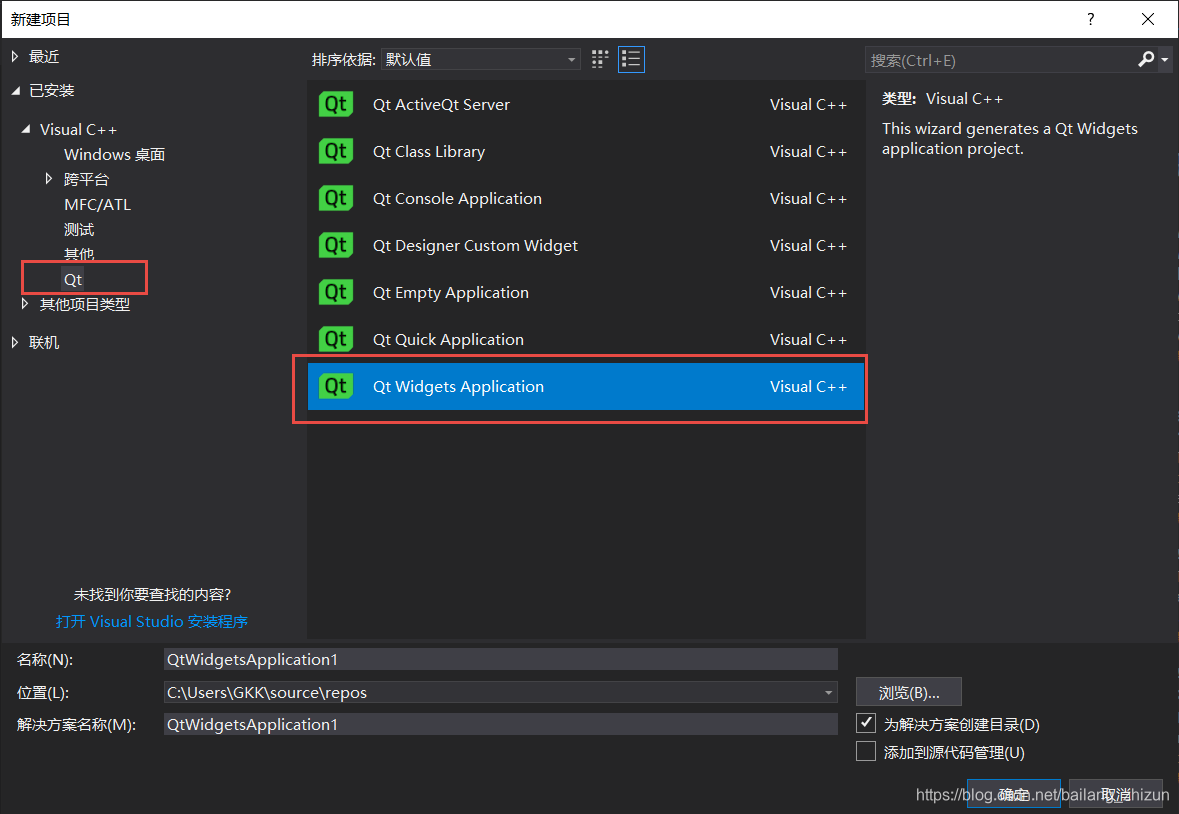Open the sort by 默认值 dropdown

[x=480, y=59]
